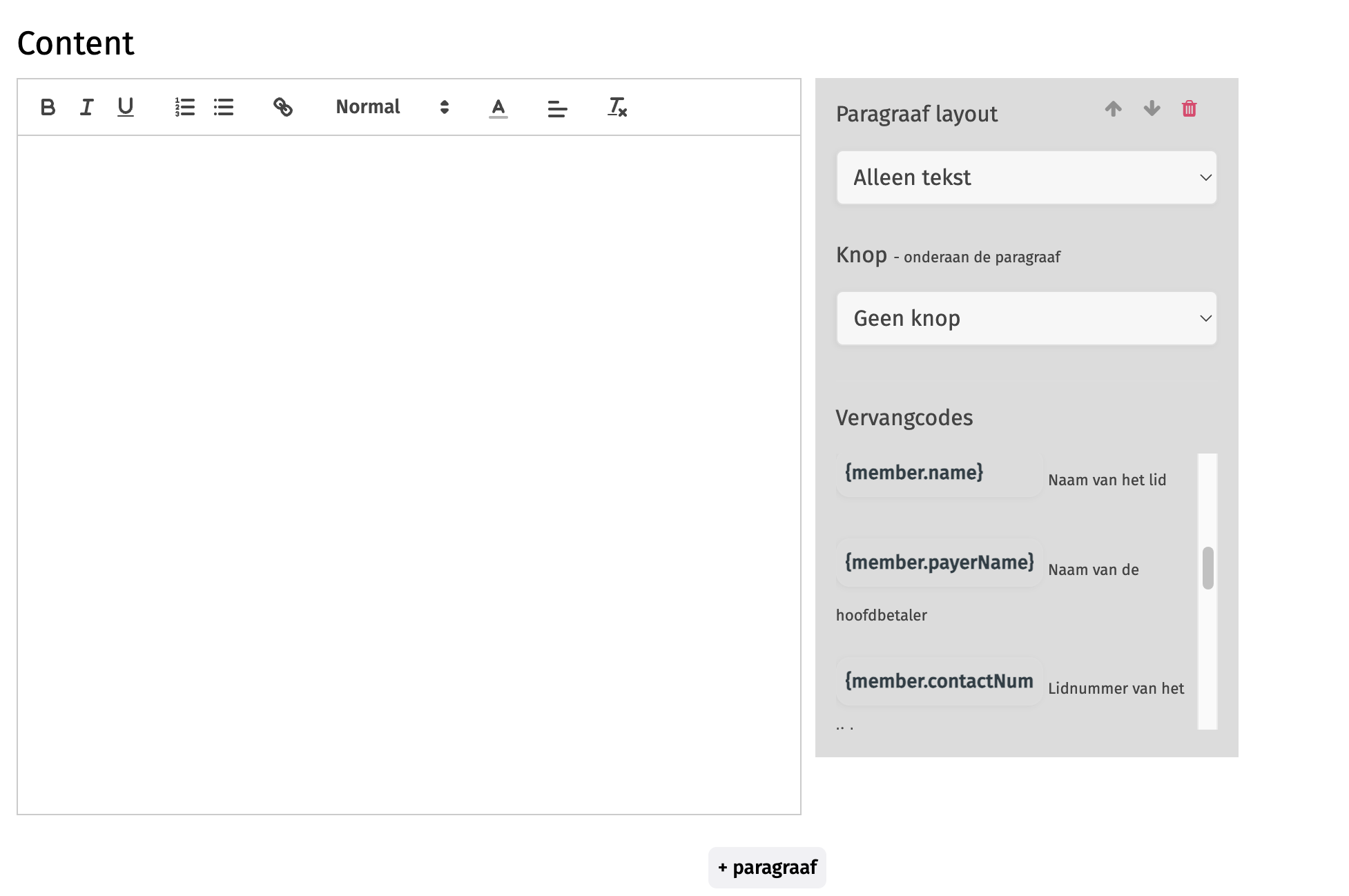The height and width of the screenshot is (896, 1349).
Task: Click the {member.contactNum code chip
Action: 939,681
